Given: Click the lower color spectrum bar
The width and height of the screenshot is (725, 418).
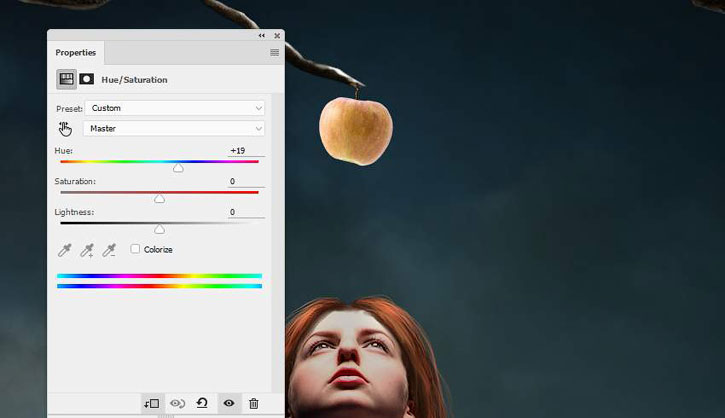Looking at the screenshot, I should [160, 286].
